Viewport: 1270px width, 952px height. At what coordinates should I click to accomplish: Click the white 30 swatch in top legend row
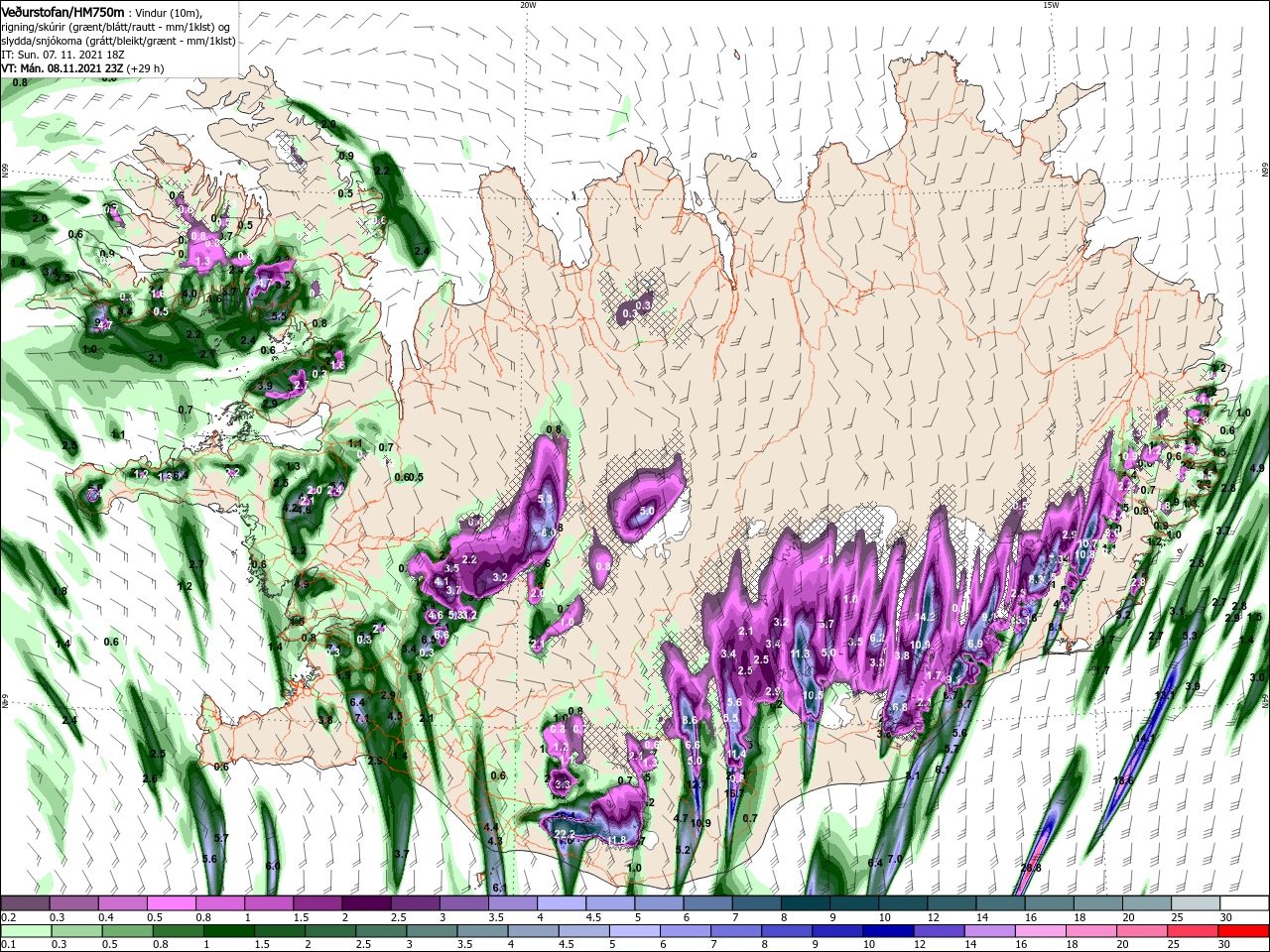(1245, 903)
